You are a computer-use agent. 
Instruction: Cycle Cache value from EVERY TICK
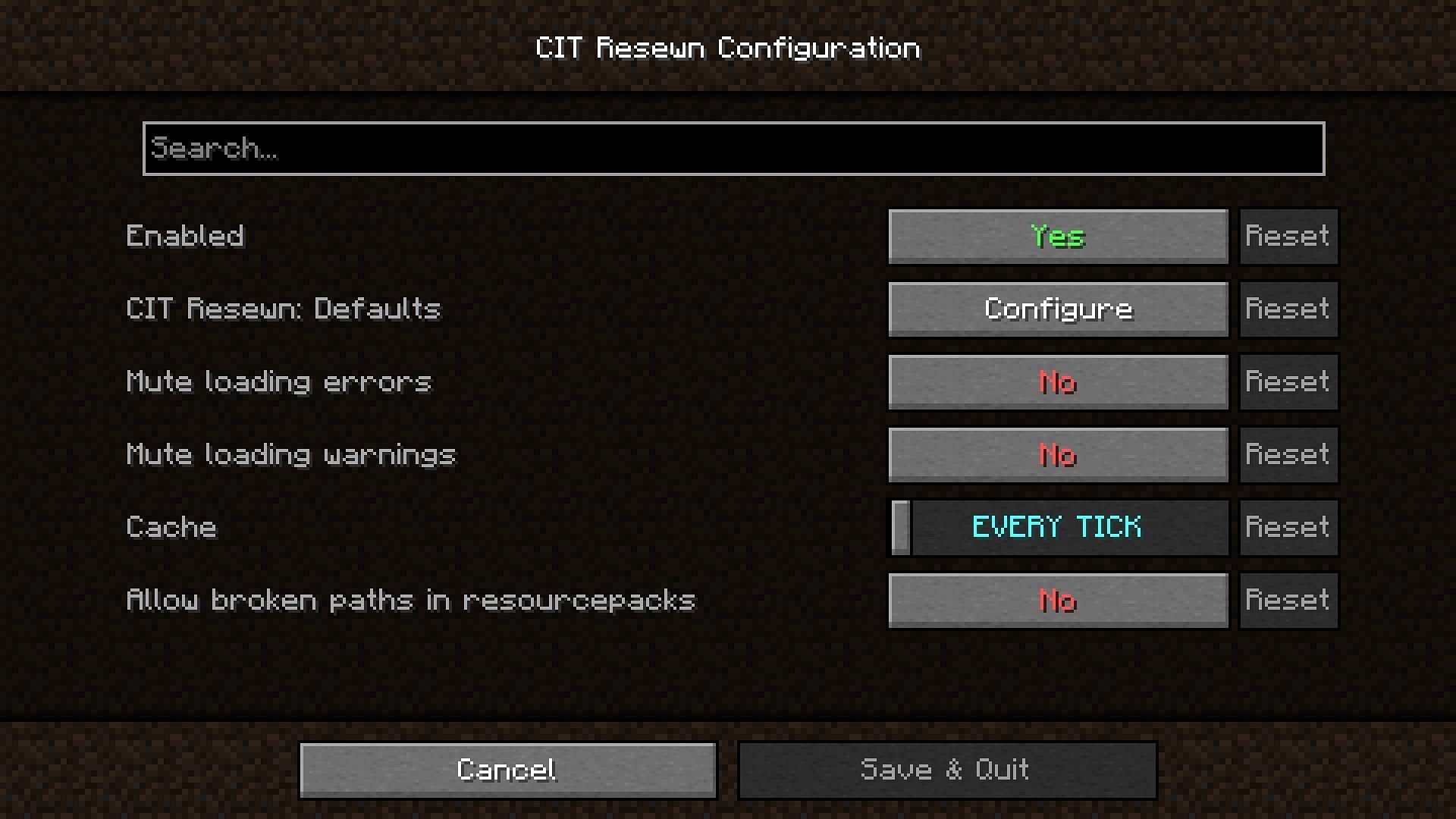pos(1057,527)
